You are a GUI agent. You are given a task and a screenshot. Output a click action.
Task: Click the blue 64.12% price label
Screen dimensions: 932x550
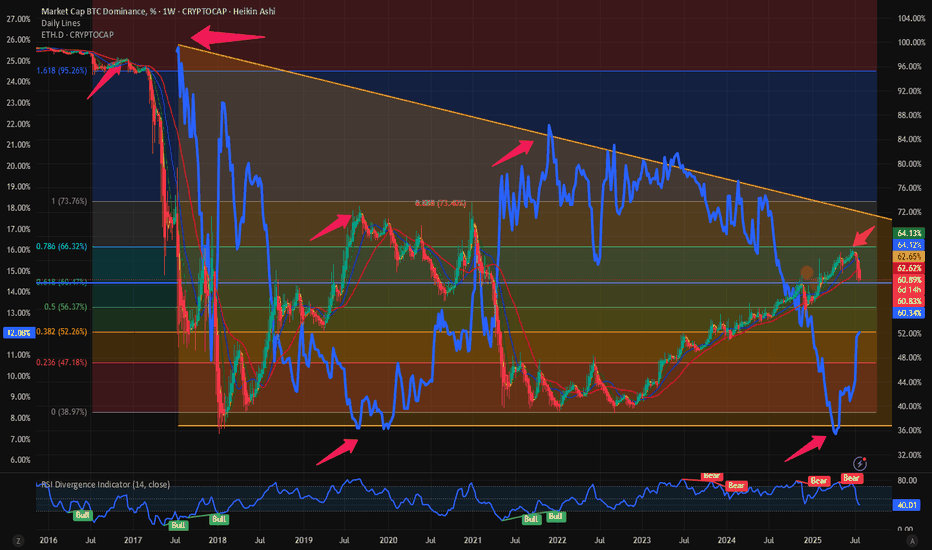(x=909, y=244)
